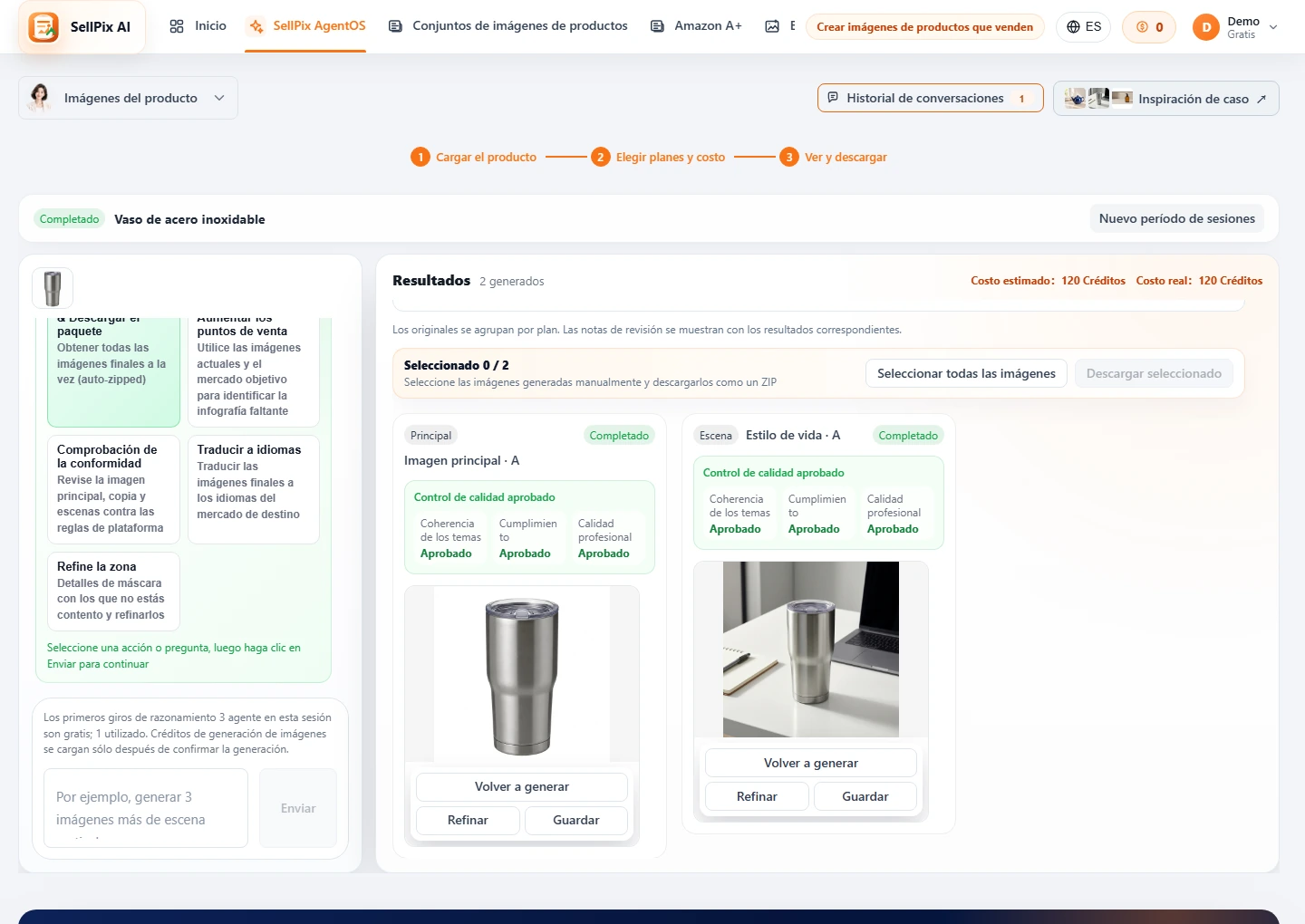Open the tumbler product thumbnail
Viewport: 1305px width, 924px height.
(53, 289)
